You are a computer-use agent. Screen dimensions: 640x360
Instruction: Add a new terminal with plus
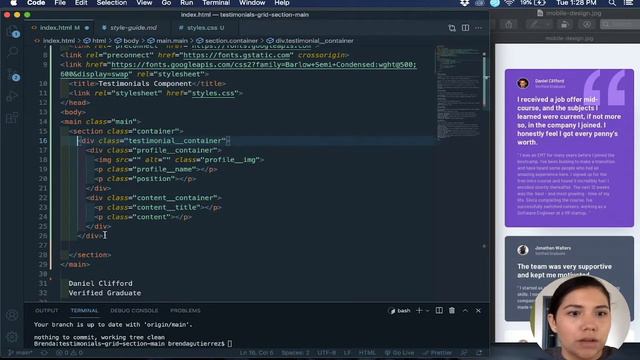coord(419,311)
